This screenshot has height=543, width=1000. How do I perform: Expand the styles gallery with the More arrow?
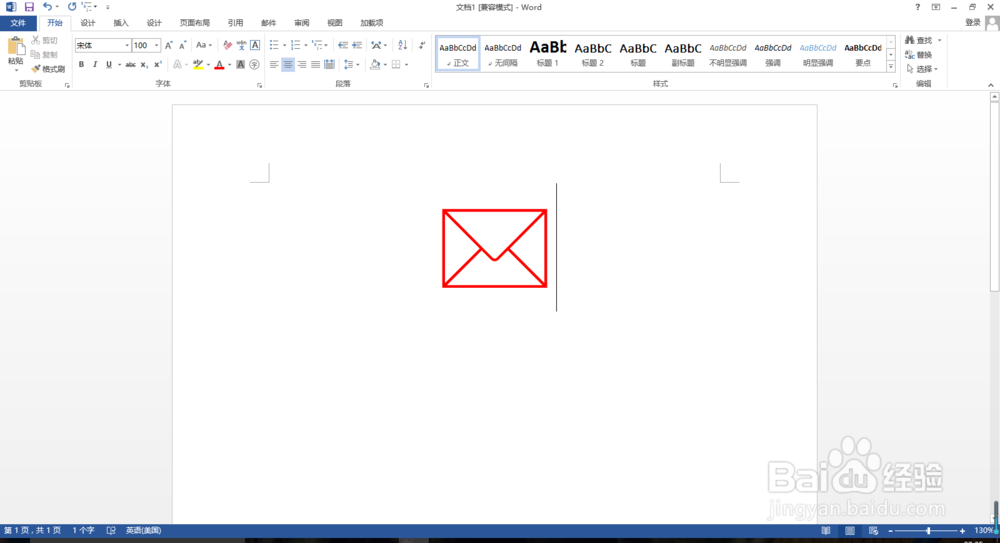[x=891, y=66]
